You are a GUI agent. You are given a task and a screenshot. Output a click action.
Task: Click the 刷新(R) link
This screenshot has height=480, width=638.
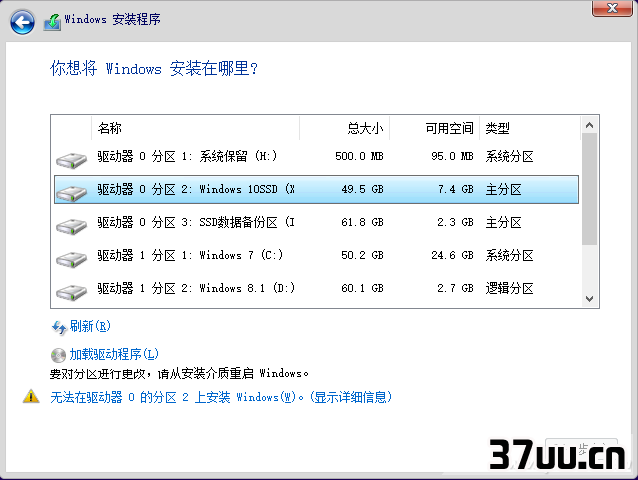tap(90, 326)
